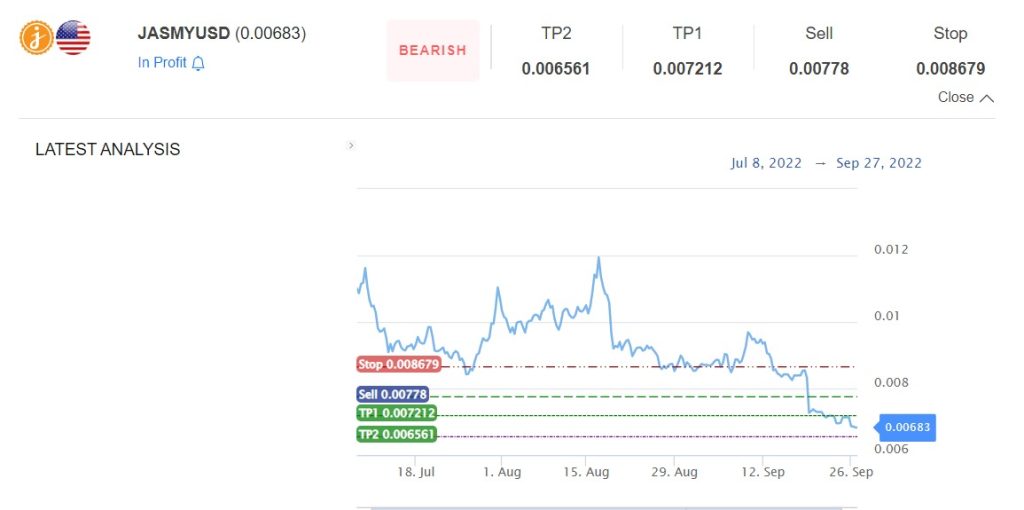This screenshot has width=1024, height=510.
Task: Click the US flag icon
Action: pyautogui.click(x=73, y=37)
